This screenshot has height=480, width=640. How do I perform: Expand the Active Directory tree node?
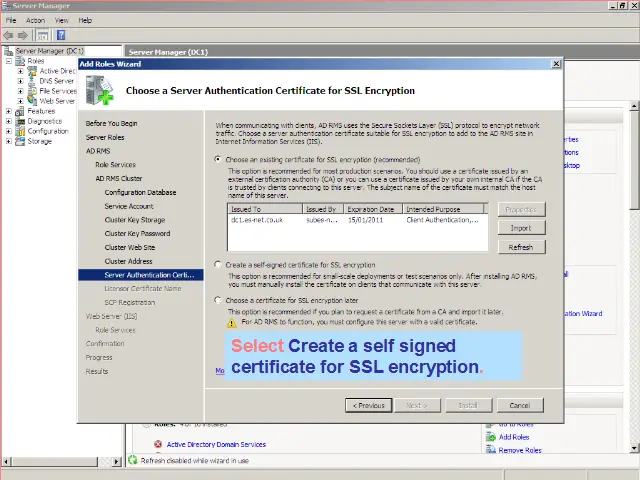[x=20, y=71]
